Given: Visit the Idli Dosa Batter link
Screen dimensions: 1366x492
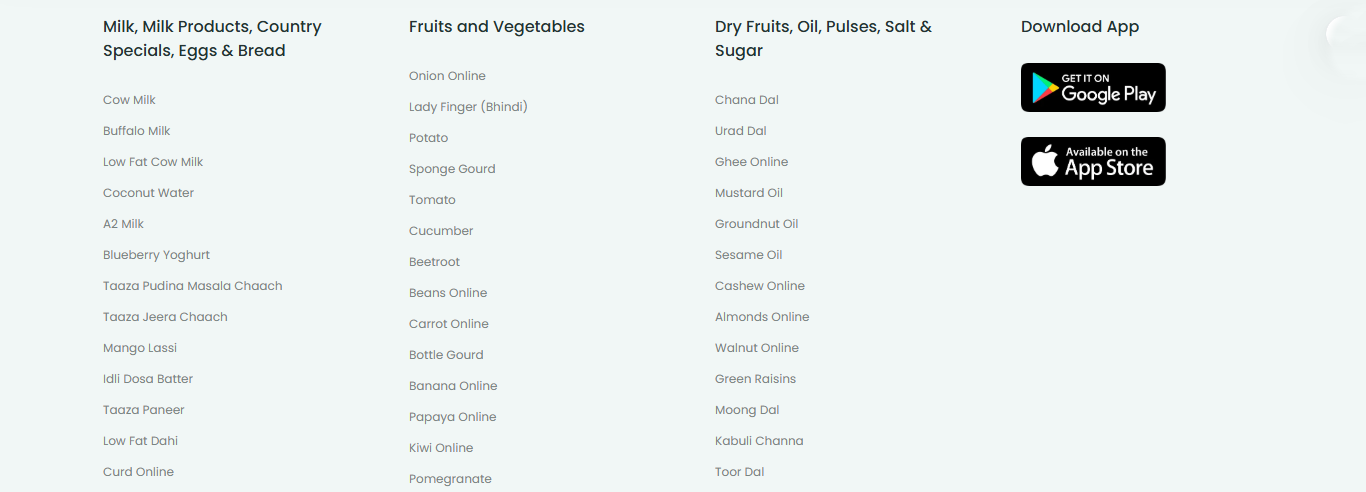Looking at the screenshot, I should coord(148,379).
